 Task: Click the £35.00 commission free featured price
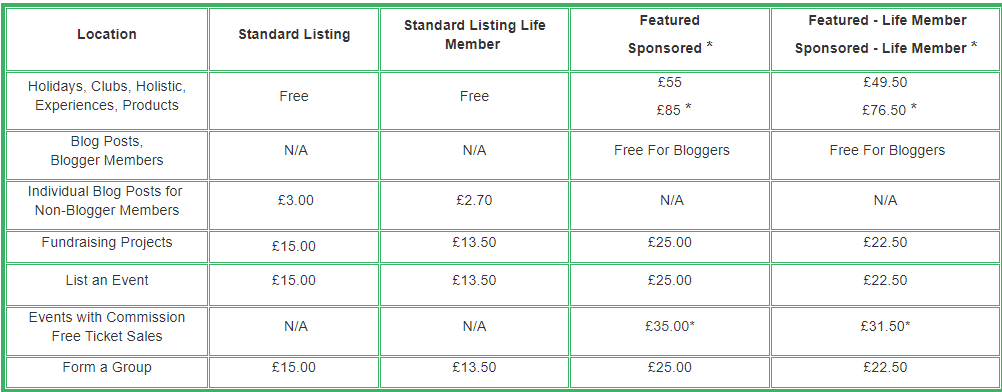click(670, 326)
